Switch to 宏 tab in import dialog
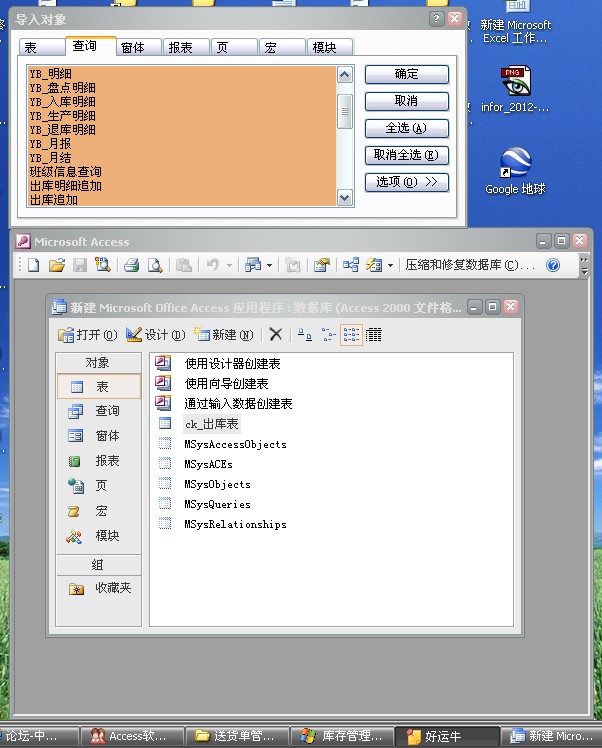Image resolution: width=602 pixels, height=748 pixels. 282,47
